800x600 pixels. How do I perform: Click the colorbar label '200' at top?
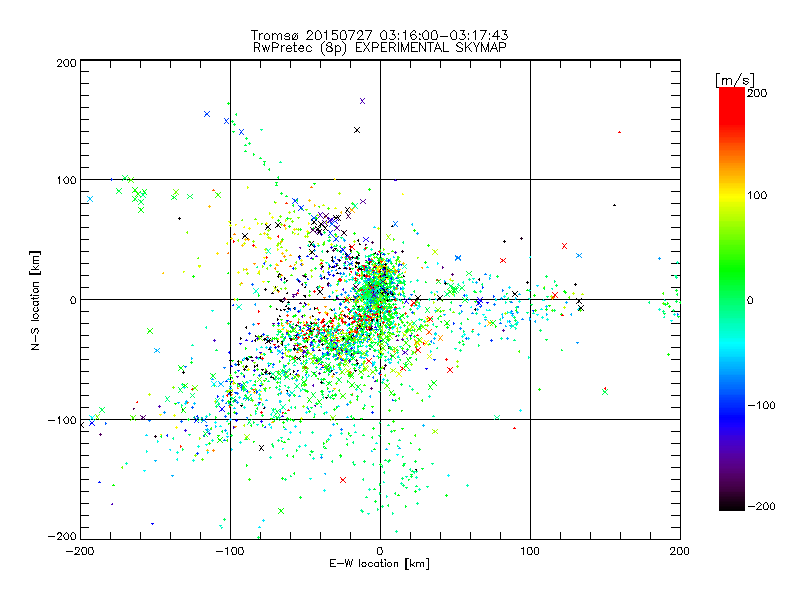[757, 93]
